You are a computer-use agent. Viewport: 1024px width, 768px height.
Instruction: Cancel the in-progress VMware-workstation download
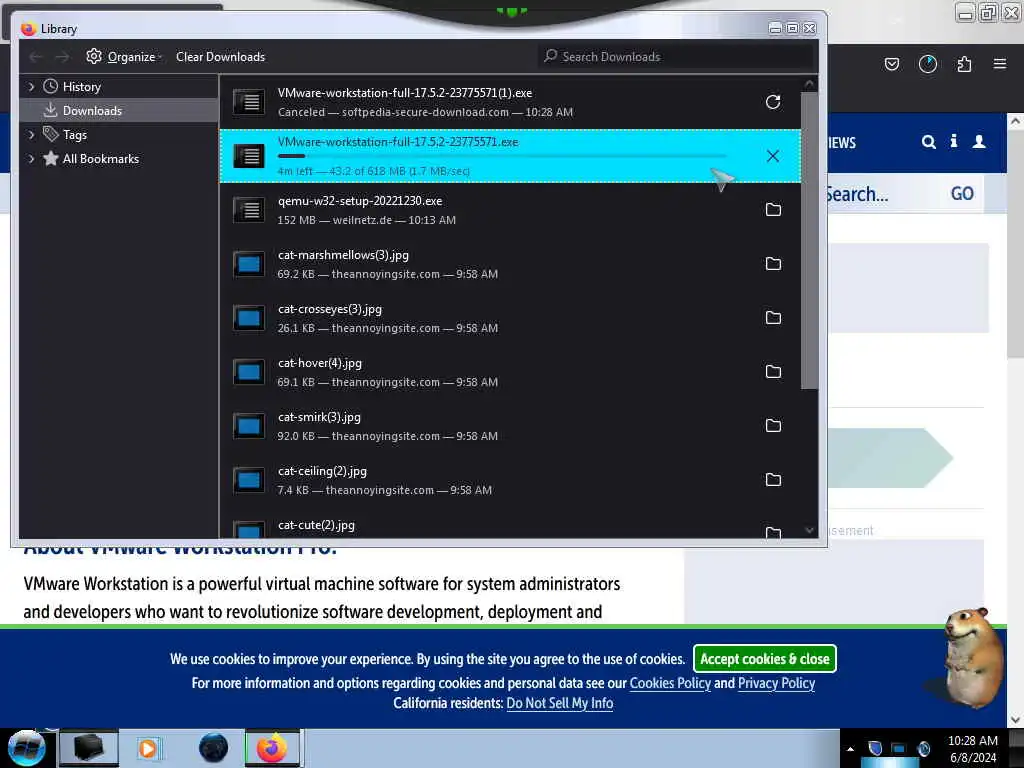click(773, 156)
